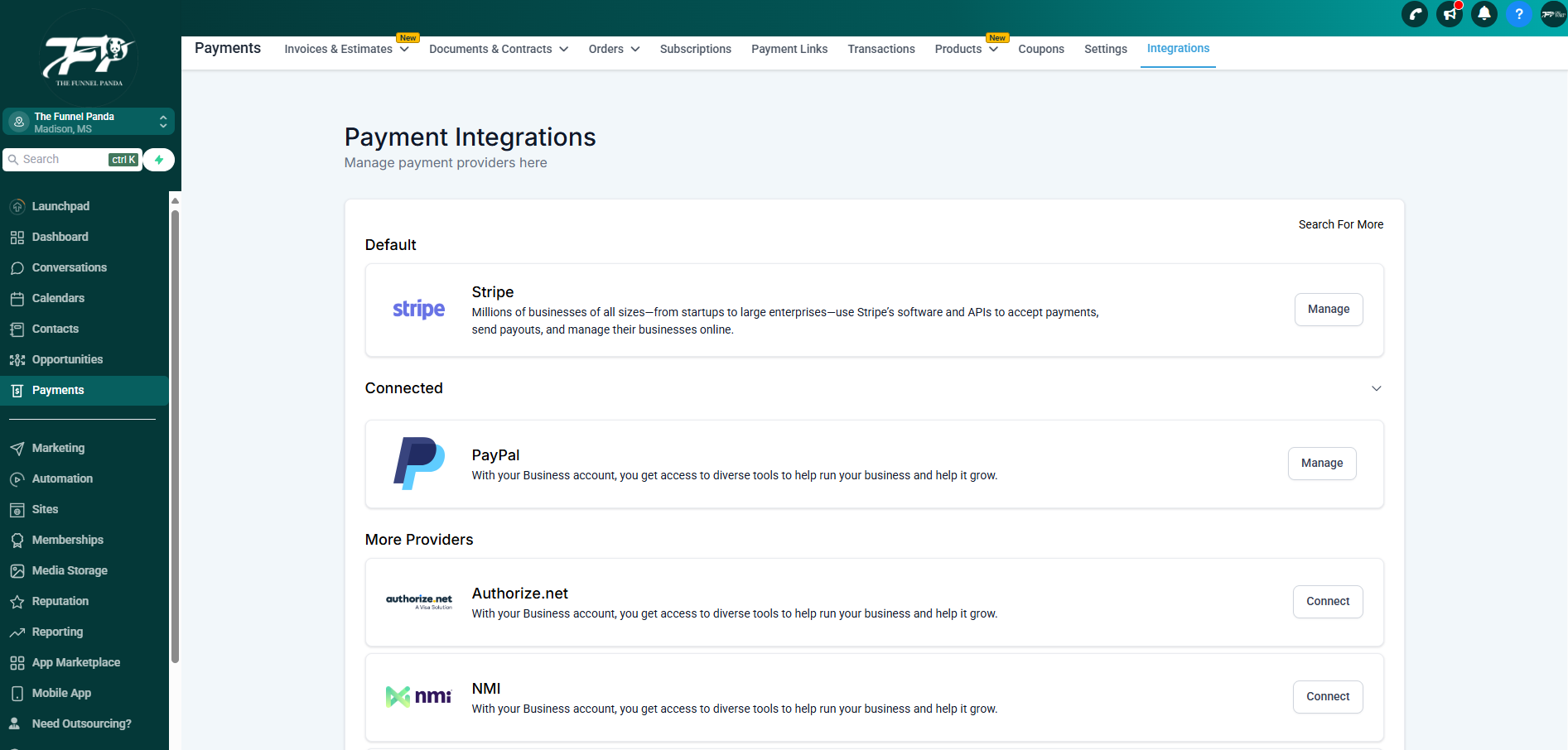Click Manage button for Stripe

1328,310
